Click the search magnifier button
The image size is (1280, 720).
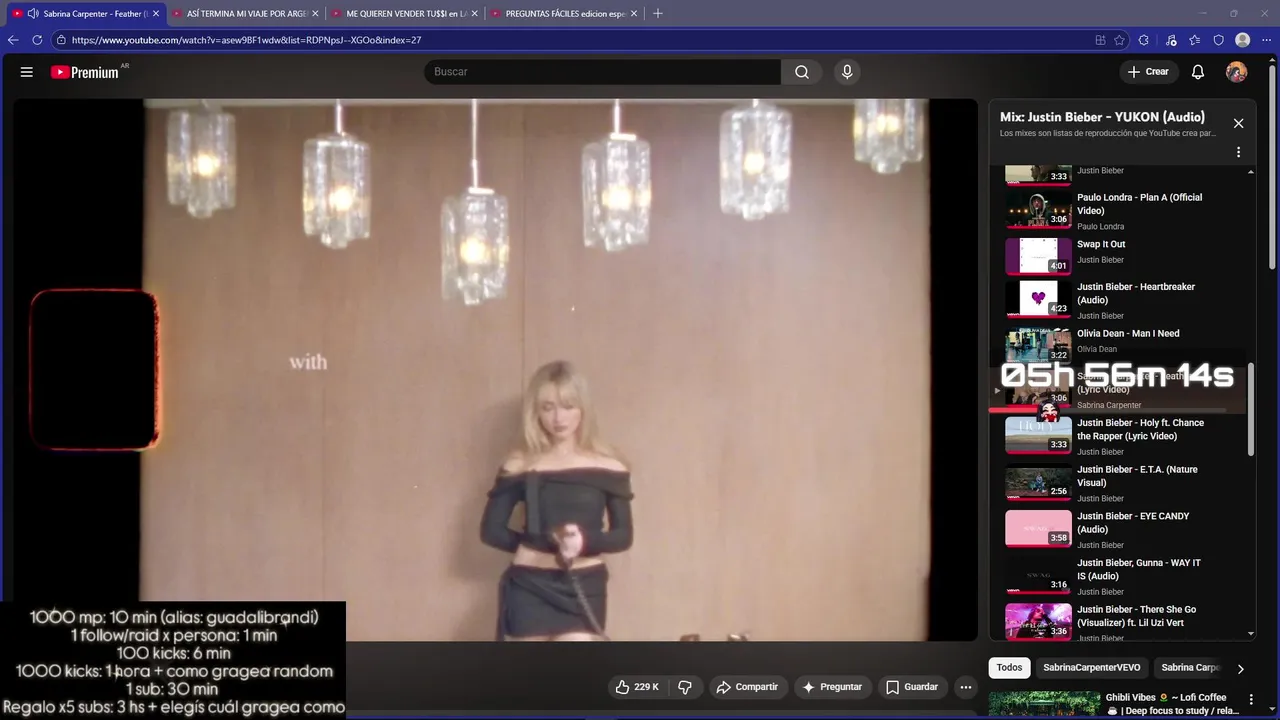pos(802,72)
